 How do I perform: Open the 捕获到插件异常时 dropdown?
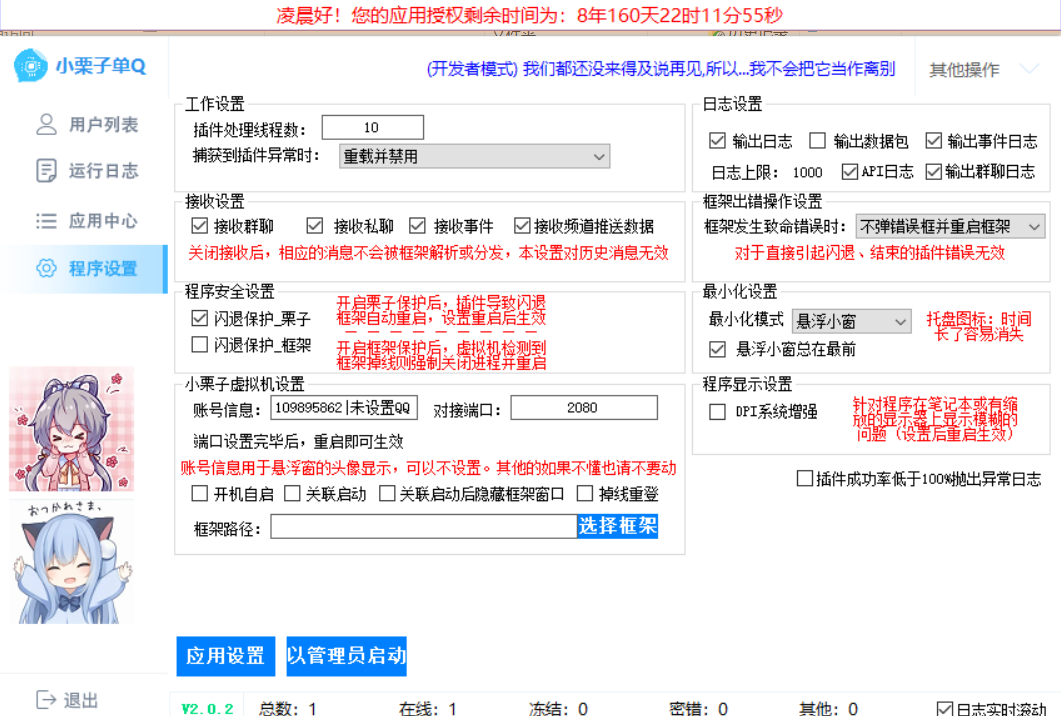click(473, 156)
